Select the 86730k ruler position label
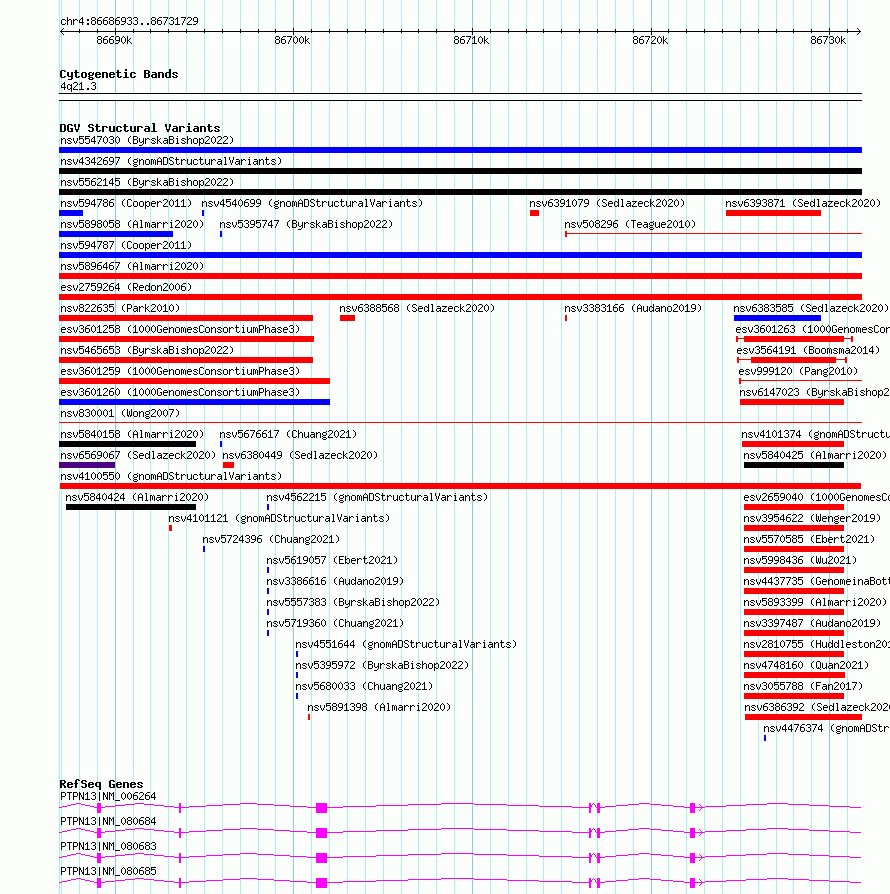The height and width of the screenshot is (894, 890). click(x=828, y=40)
